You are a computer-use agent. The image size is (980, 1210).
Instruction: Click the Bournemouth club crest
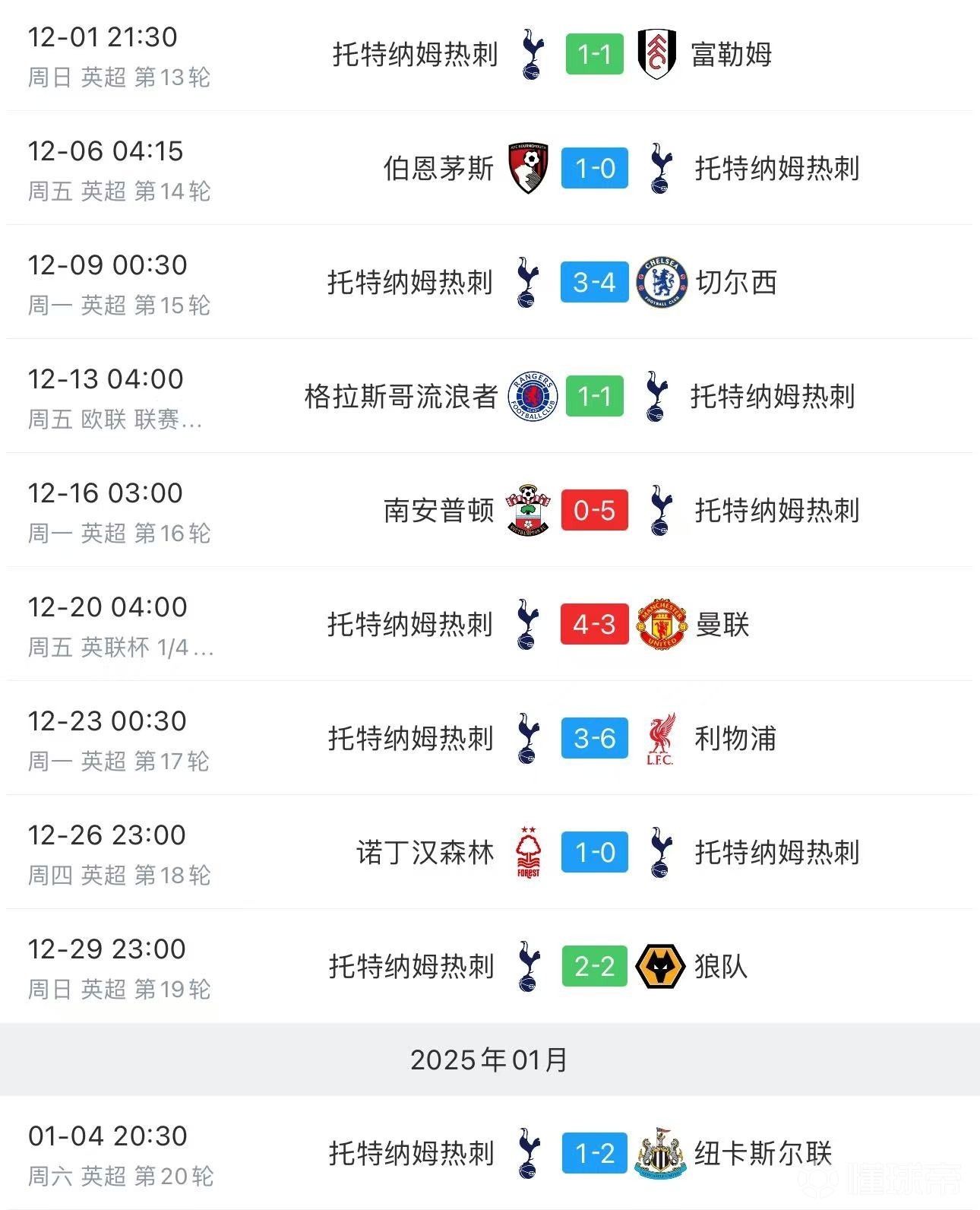click(x=529, y=168)
